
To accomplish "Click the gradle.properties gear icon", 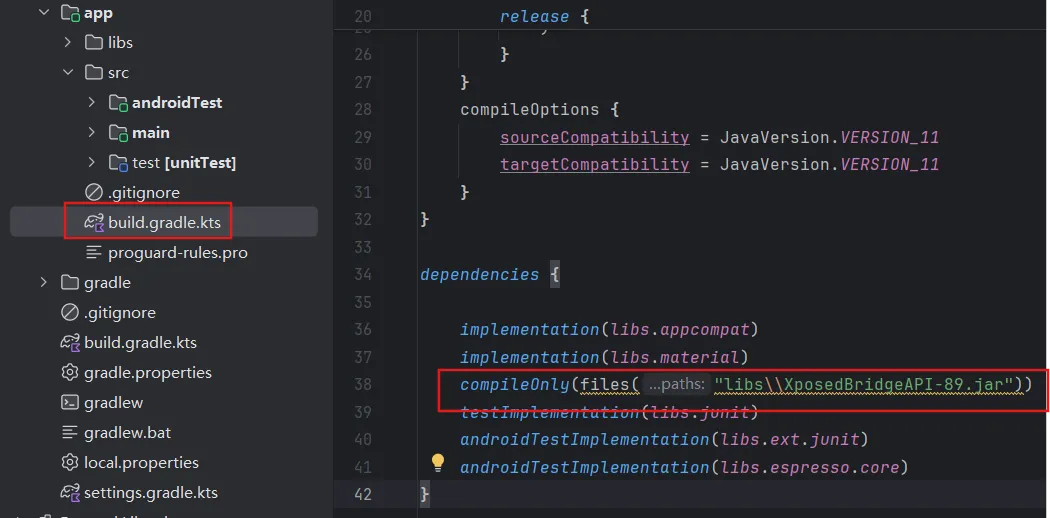I will pos(70,372).
